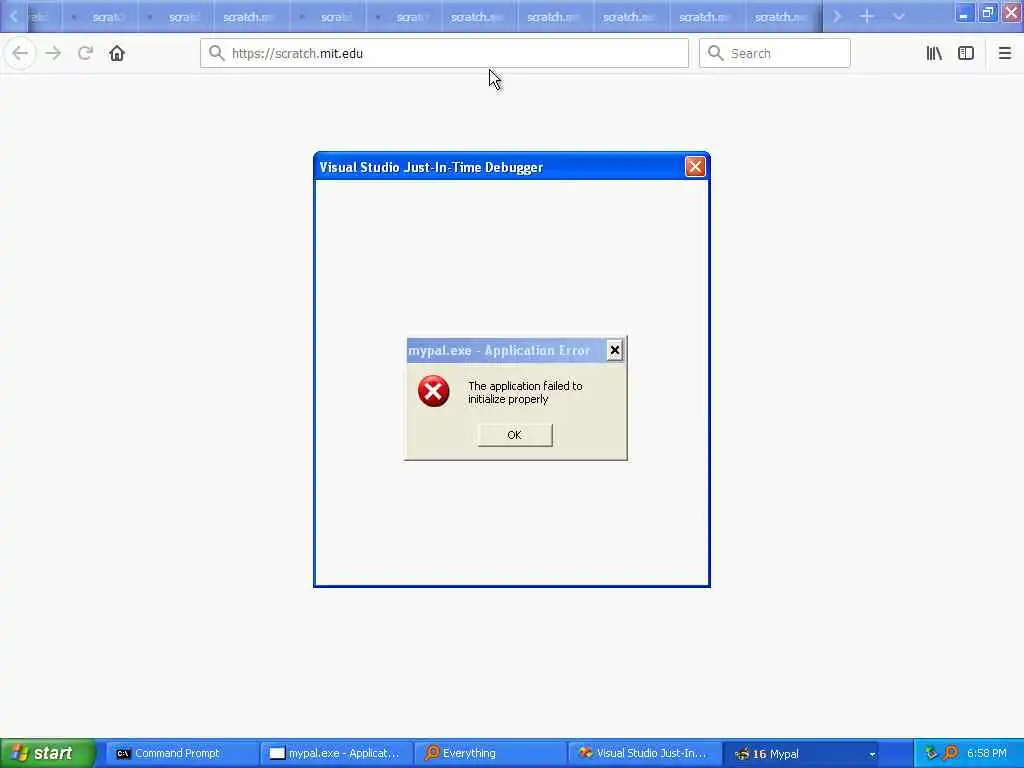The width and height of the screenshot is (1024, 768).
Task: Click the red error icon in the dialog
Action: point(434,391)
